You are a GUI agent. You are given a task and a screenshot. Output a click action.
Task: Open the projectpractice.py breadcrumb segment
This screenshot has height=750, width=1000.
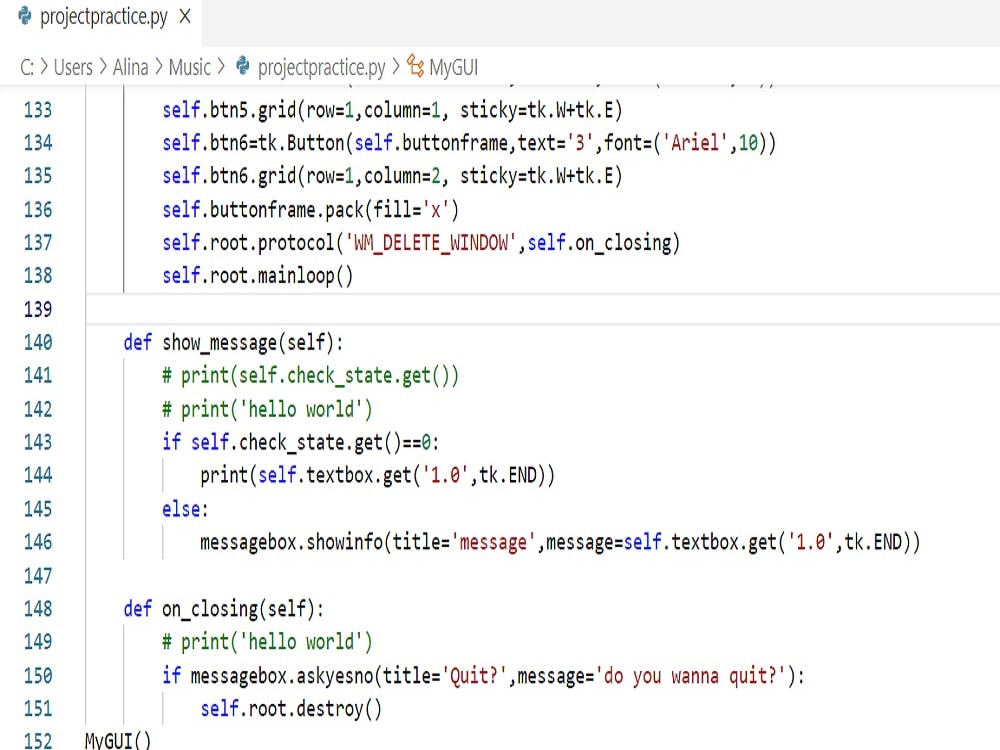pos(321,68)
